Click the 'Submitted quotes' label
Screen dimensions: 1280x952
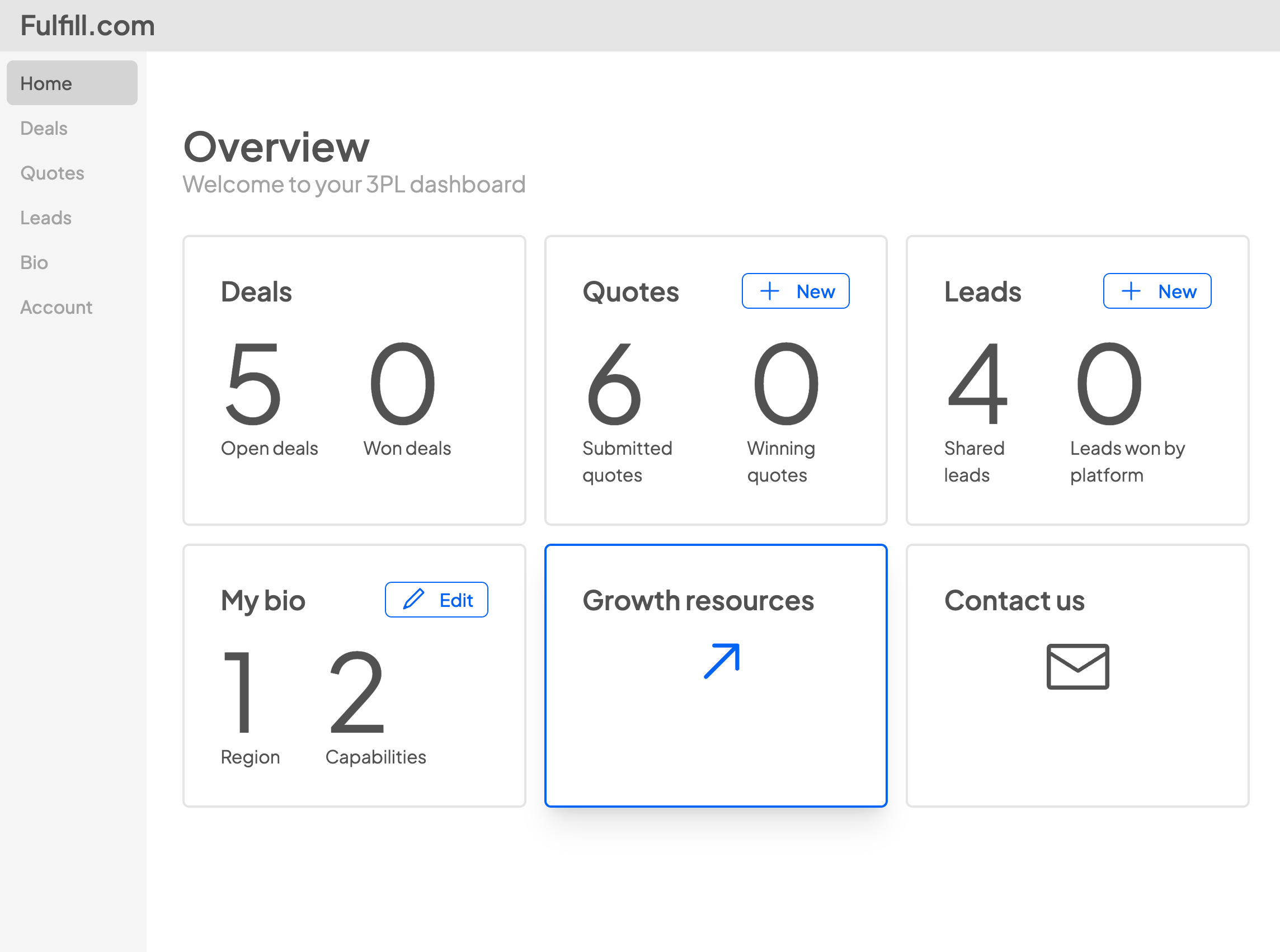[627, 461]
